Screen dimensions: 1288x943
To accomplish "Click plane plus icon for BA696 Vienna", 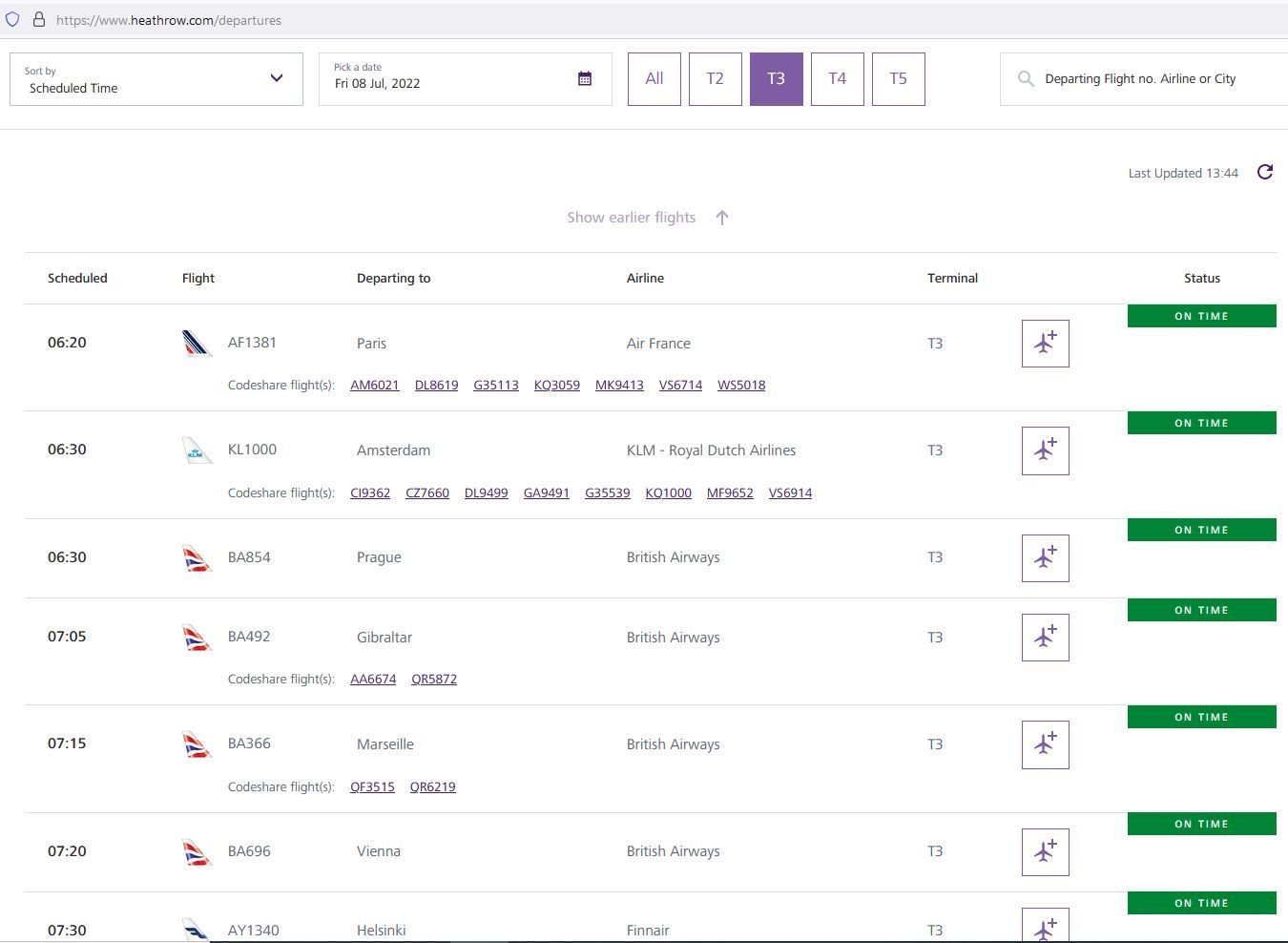I will pos(1045,852).
